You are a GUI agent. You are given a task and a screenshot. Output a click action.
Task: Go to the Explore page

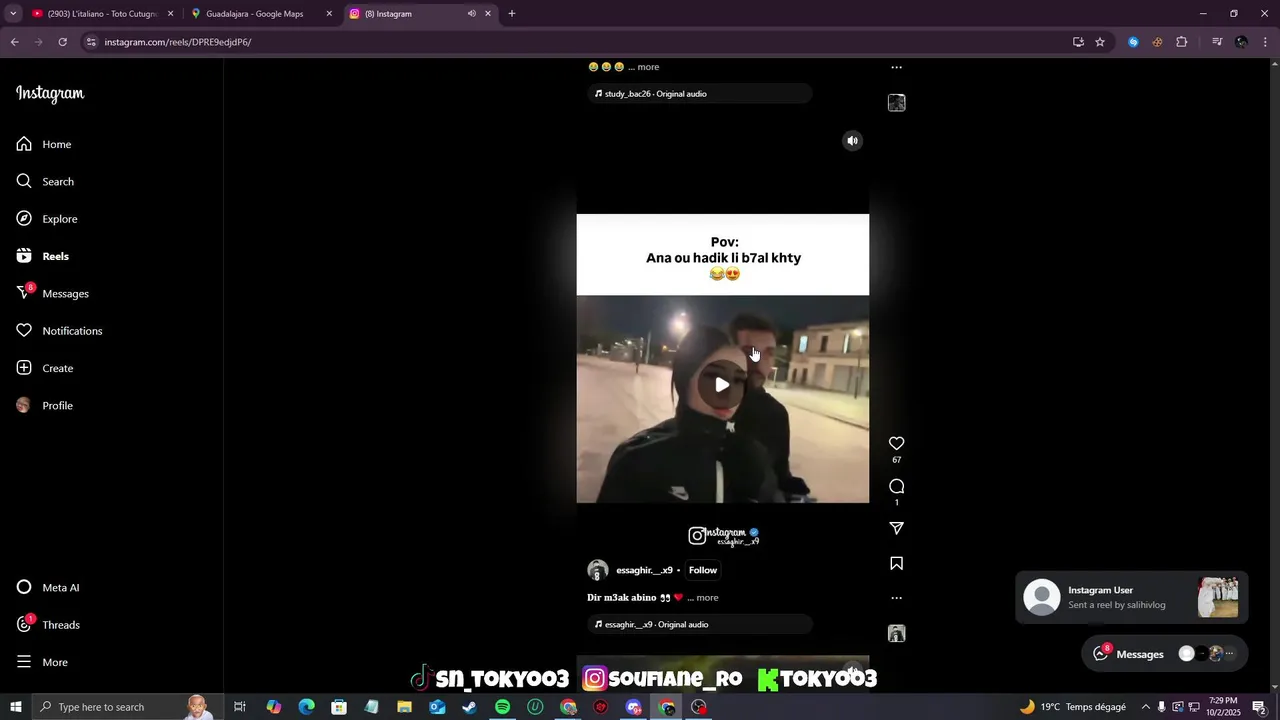[47, 219]
